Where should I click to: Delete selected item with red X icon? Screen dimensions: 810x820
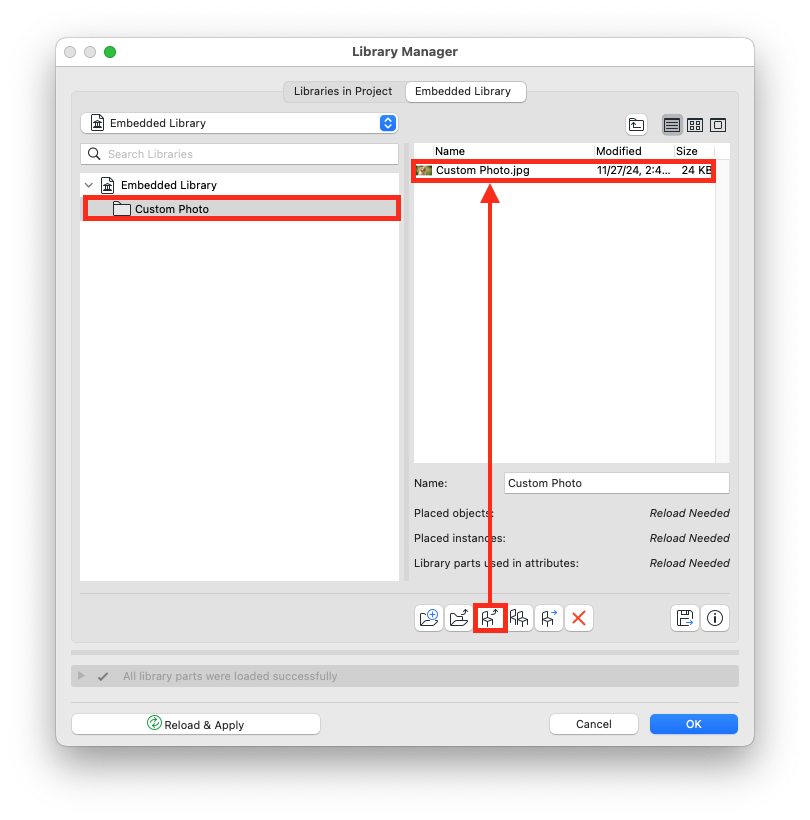click(579, 618)
